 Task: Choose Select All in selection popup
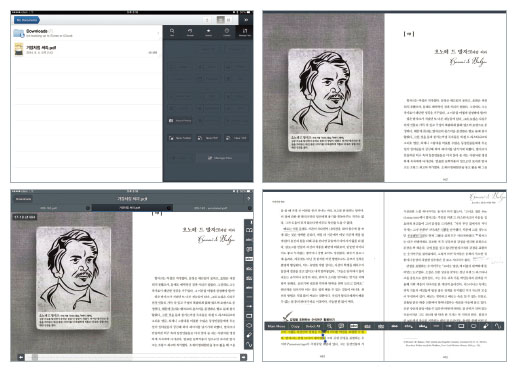click(313, 326)
